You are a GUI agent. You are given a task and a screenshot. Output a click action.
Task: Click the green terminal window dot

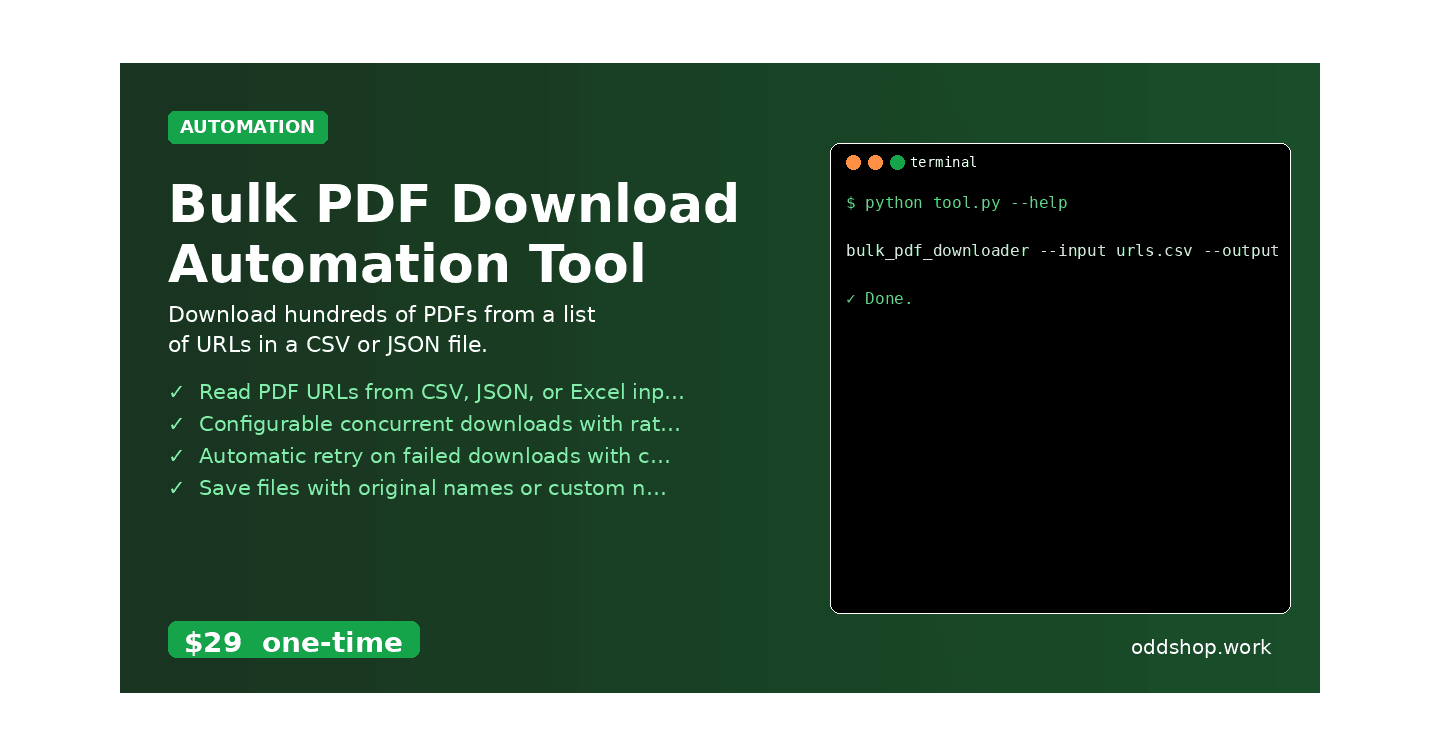click(x=898, y=162)
